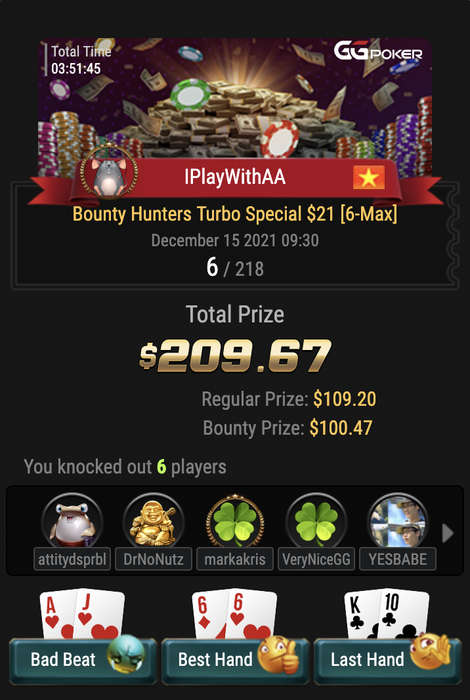
Task: Open the Best Hand replay
Action: tap(235, 659)
